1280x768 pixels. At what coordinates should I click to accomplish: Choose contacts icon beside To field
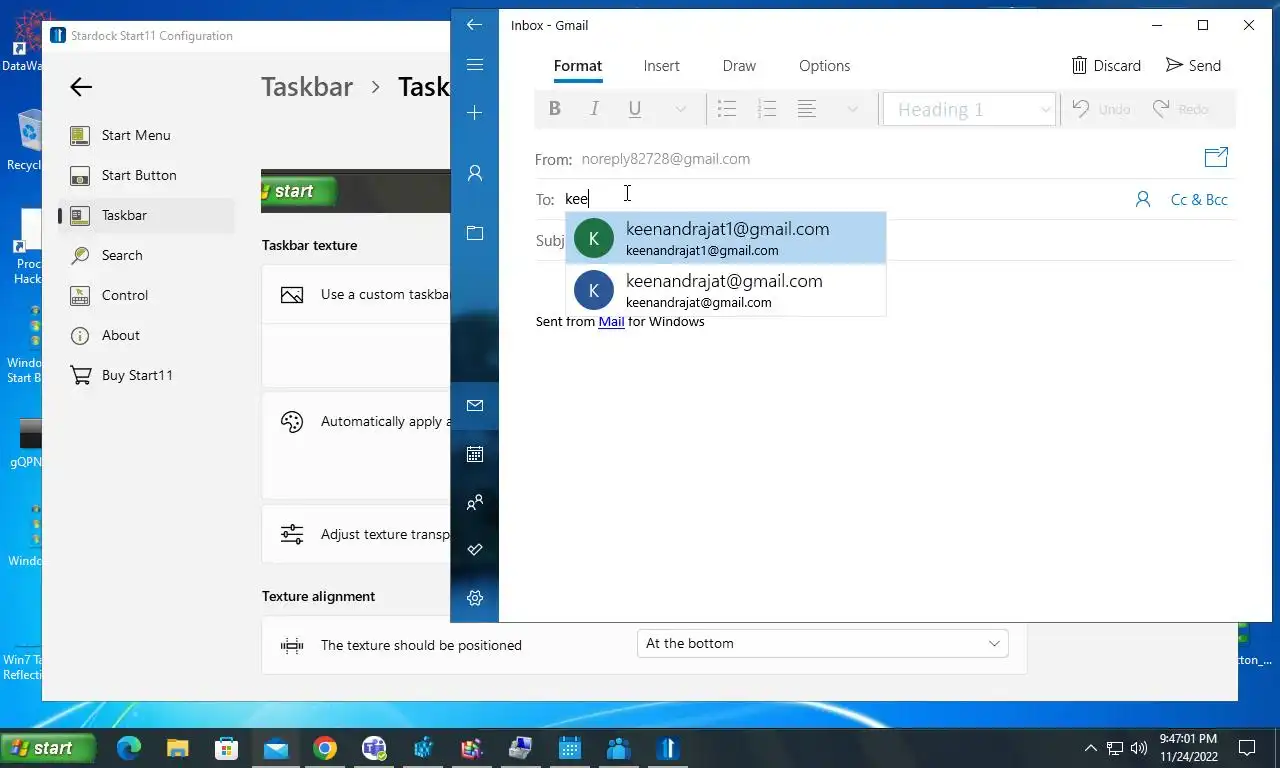coord(1143,199)
